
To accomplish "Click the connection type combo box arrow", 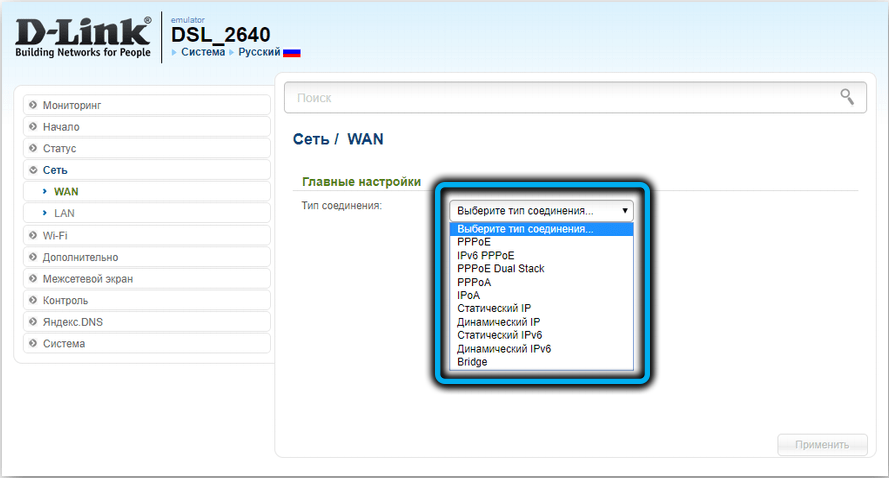I will (625, 211).
